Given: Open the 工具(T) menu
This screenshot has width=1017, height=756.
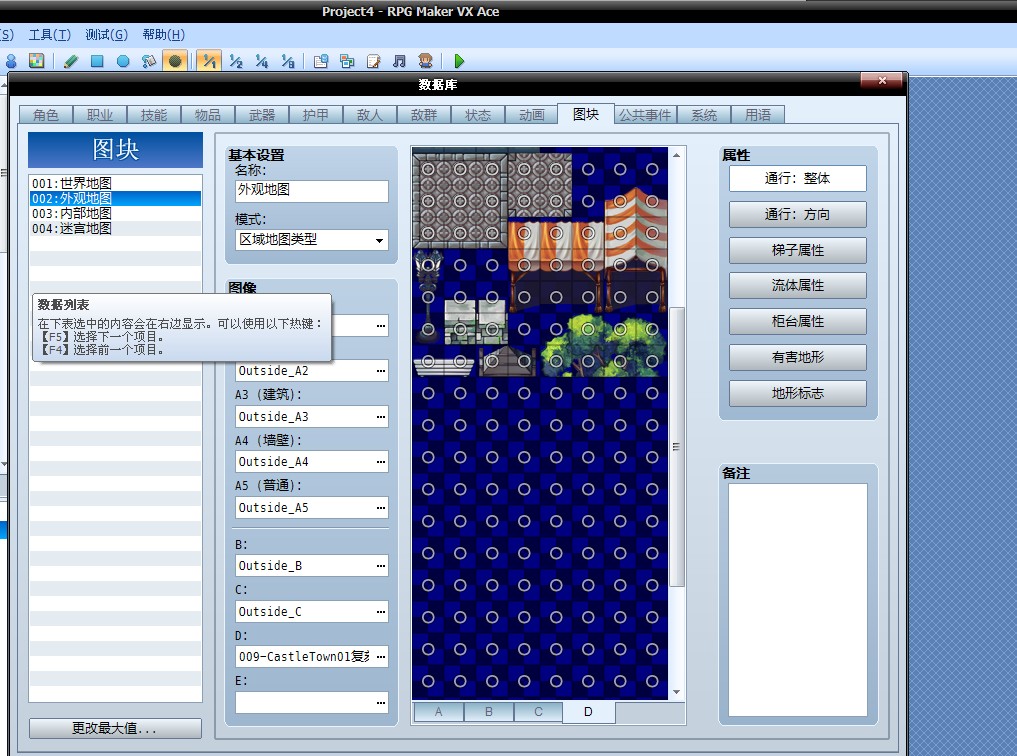Looking at the screenshot, I should pyautogui.click(x=50, y=35).
